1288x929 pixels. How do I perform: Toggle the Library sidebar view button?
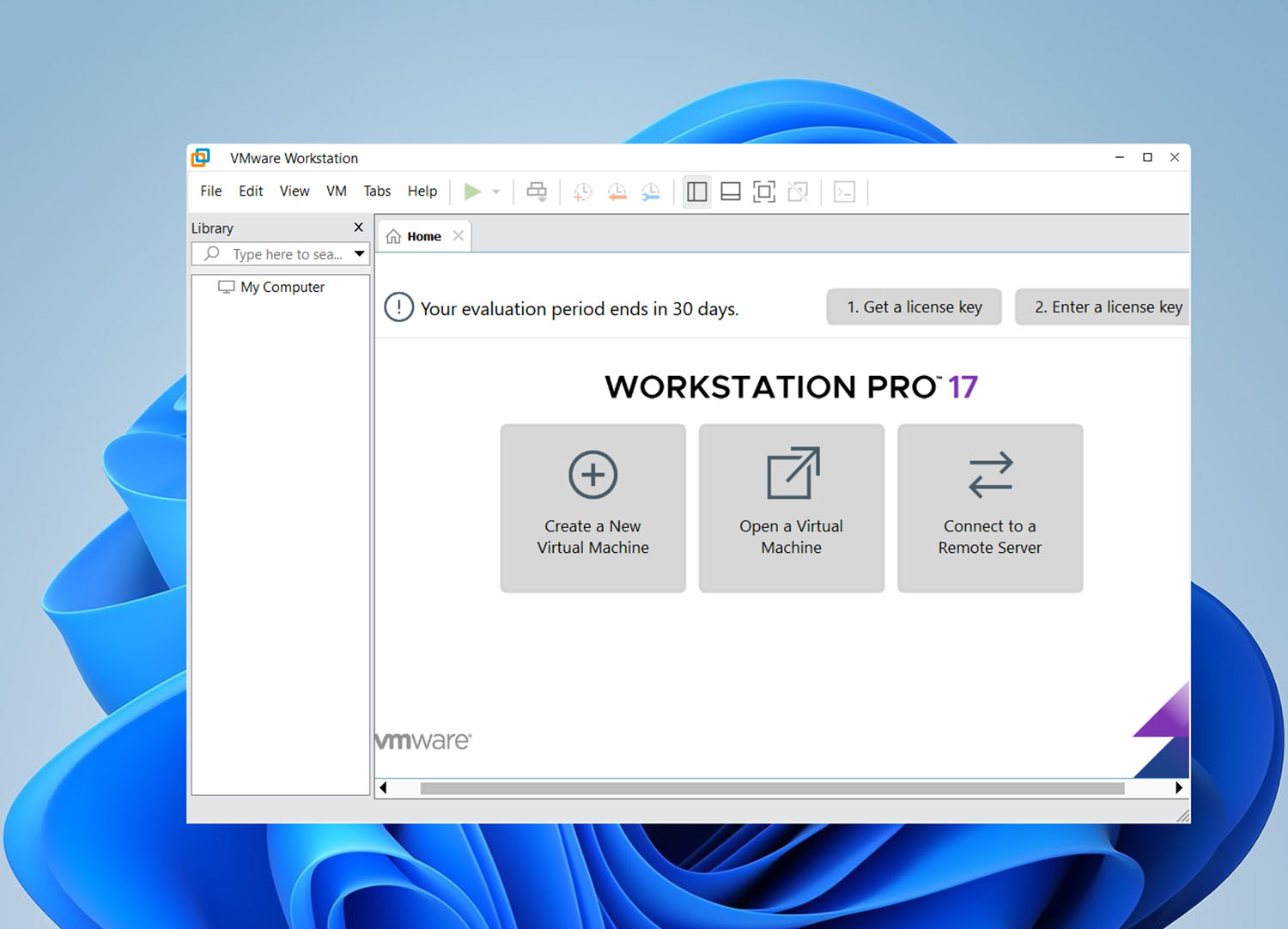click(x=696, y=191)
